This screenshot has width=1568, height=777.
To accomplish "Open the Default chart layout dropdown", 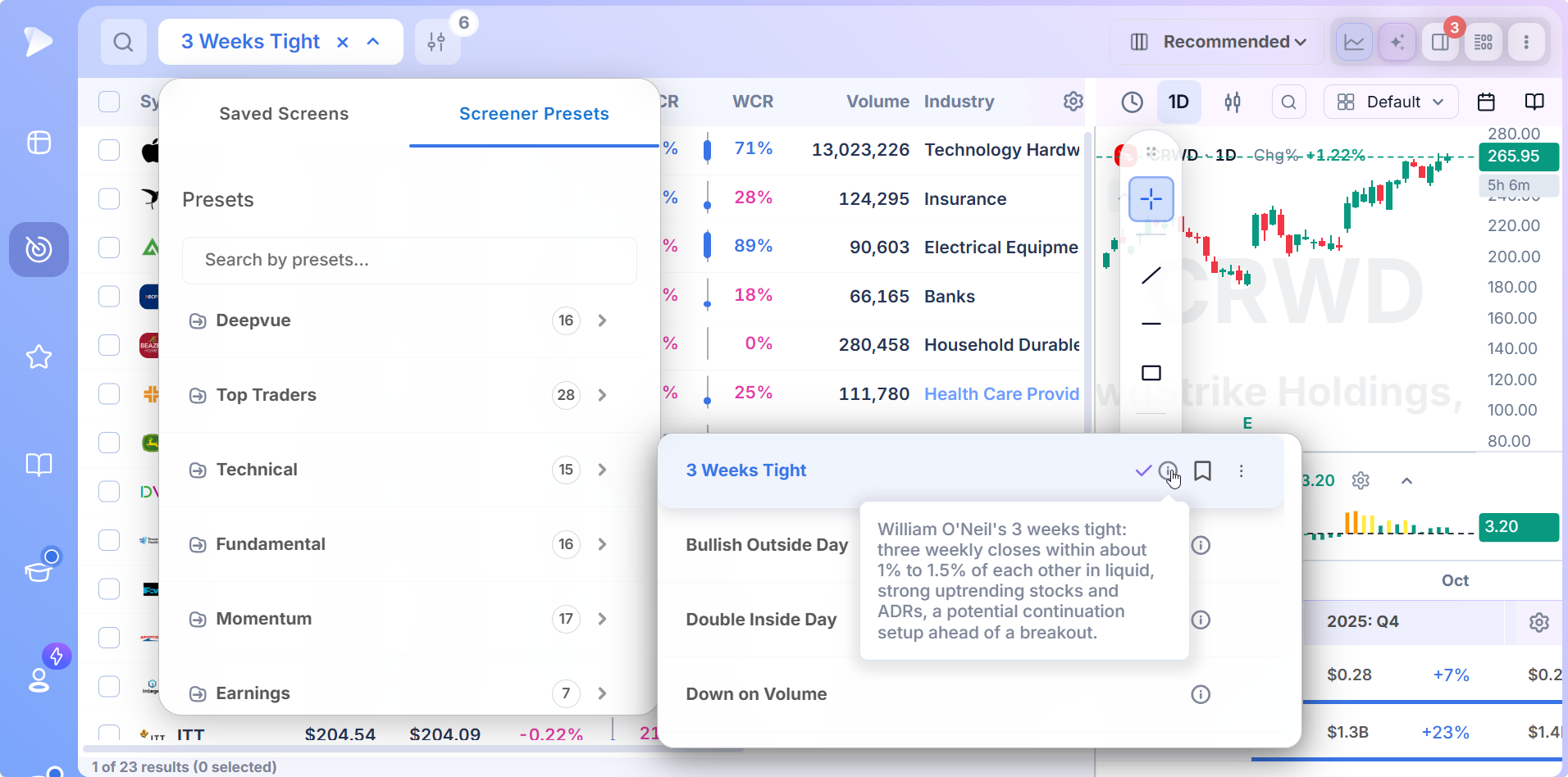I will [1391, 102].
